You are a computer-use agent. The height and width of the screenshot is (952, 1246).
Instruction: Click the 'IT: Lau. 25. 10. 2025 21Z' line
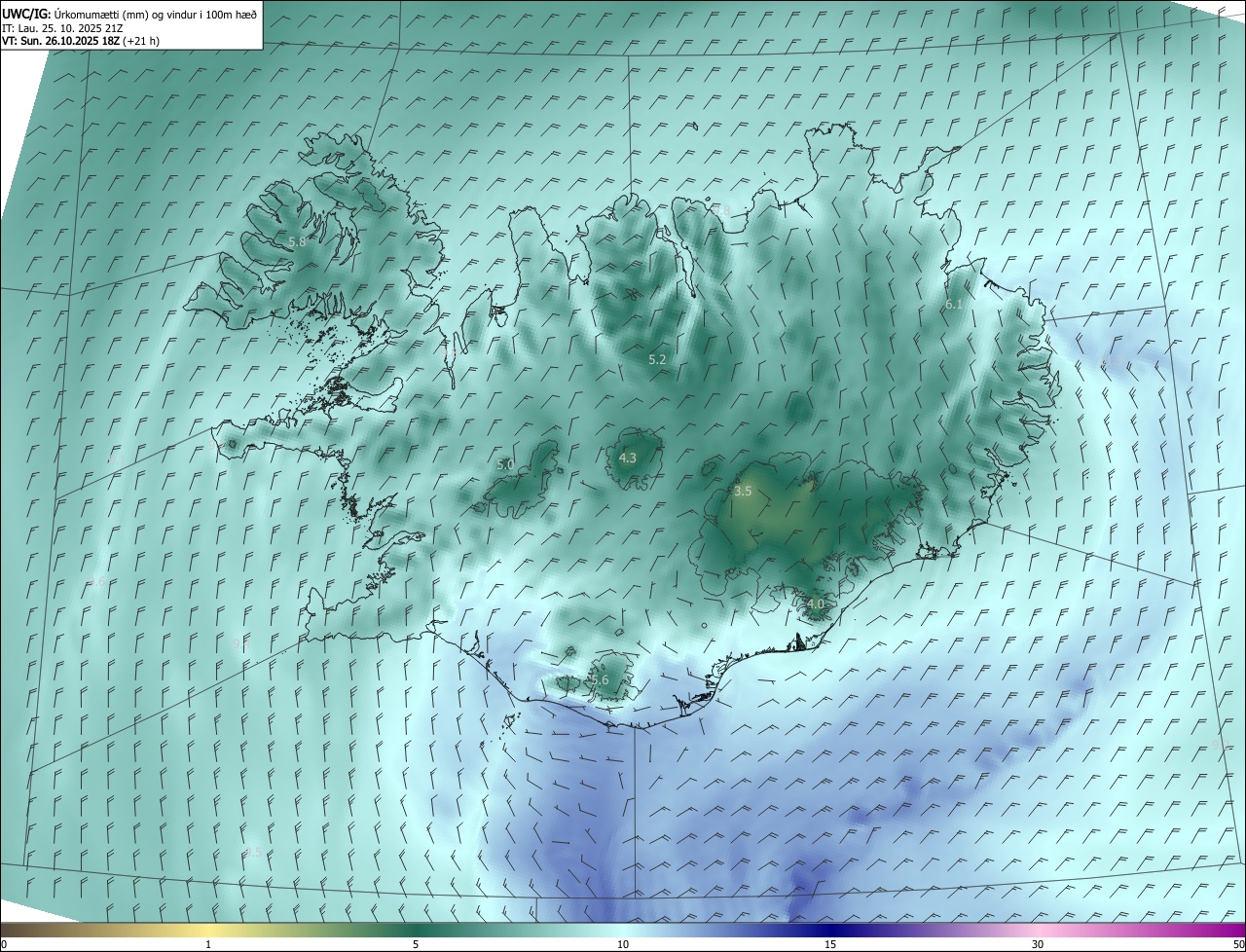click(62, 28)
